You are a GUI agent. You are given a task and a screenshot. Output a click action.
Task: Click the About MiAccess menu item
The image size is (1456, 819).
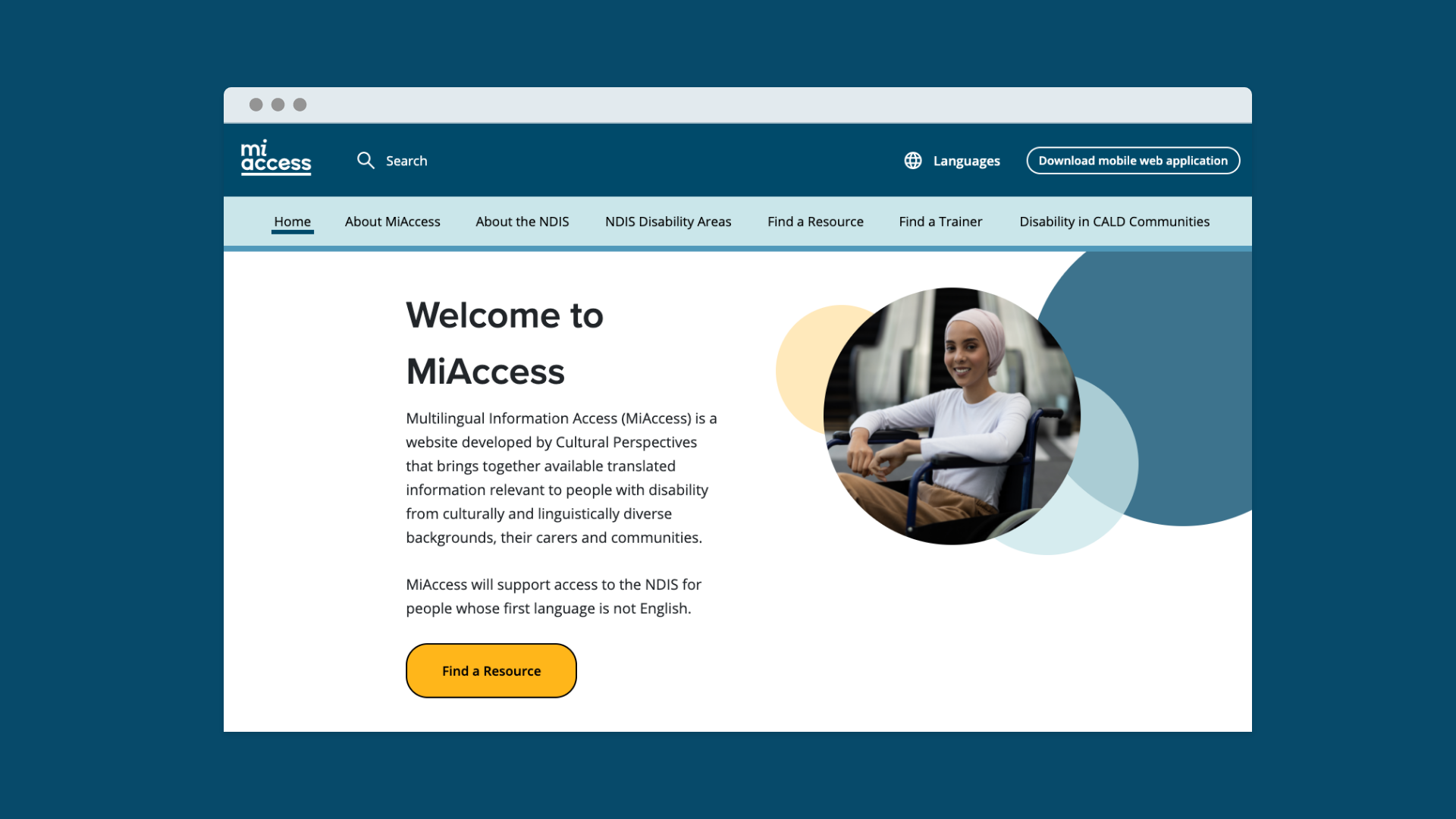pos(392,221)
